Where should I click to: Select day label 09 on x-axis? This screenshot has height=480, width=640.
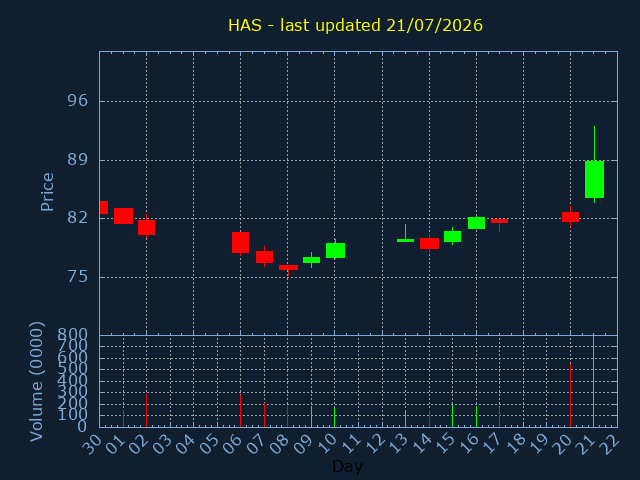coord(304,443)
